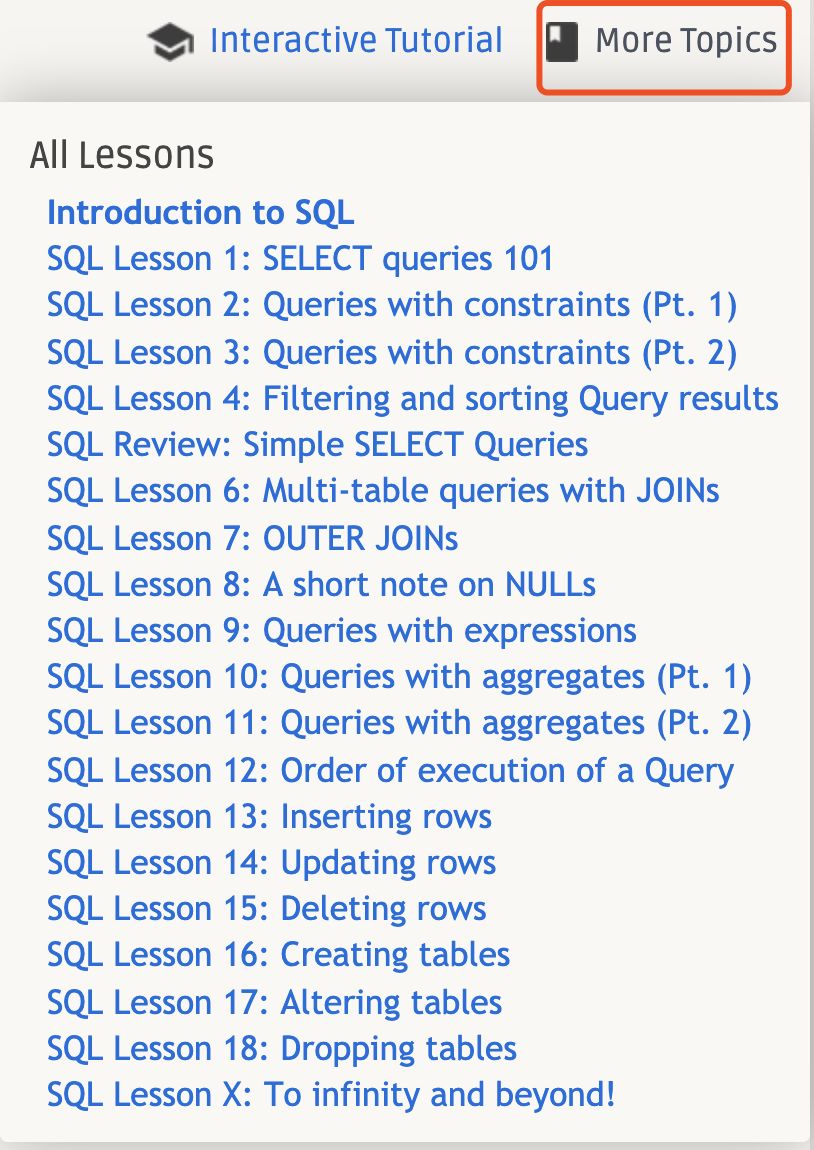This screenshot has height=1150, width=814.
Task: Open the More Topics dropdown
Action: (664, 47)
